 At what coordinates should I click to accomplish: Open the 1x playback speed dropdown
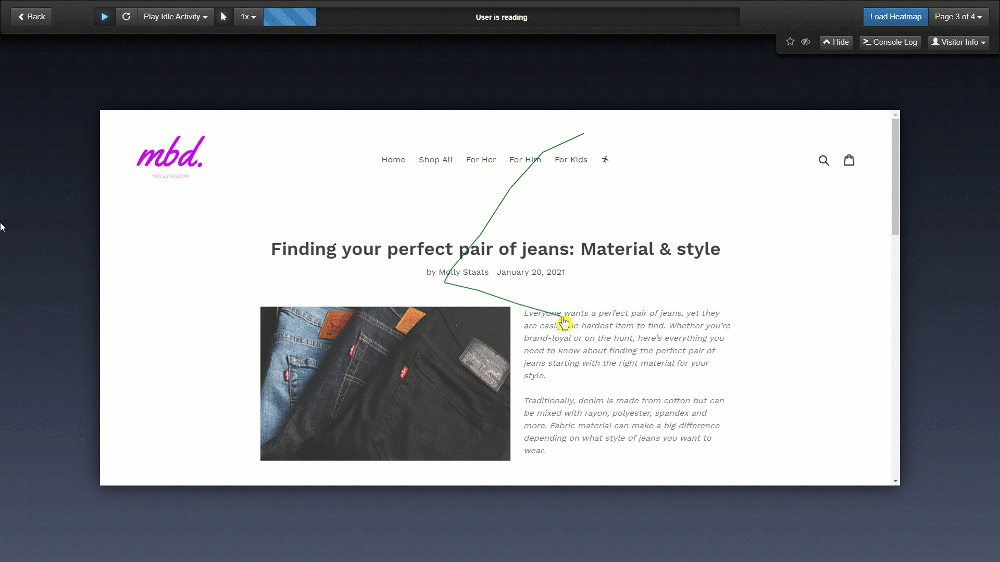(248, 17)
